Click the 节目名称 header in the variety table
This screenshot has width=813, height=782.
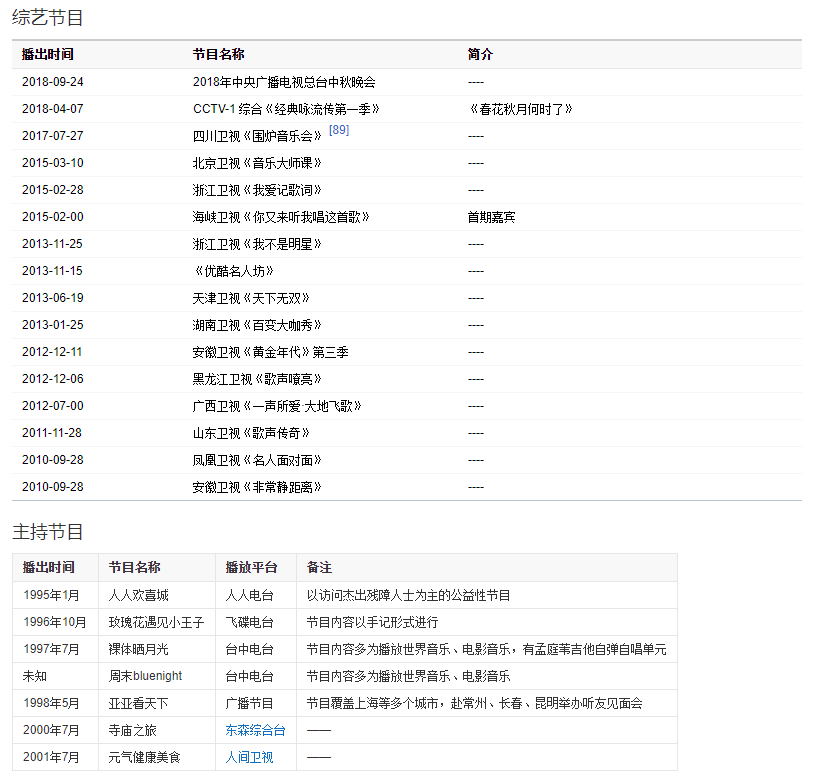(x=218, y=54)
